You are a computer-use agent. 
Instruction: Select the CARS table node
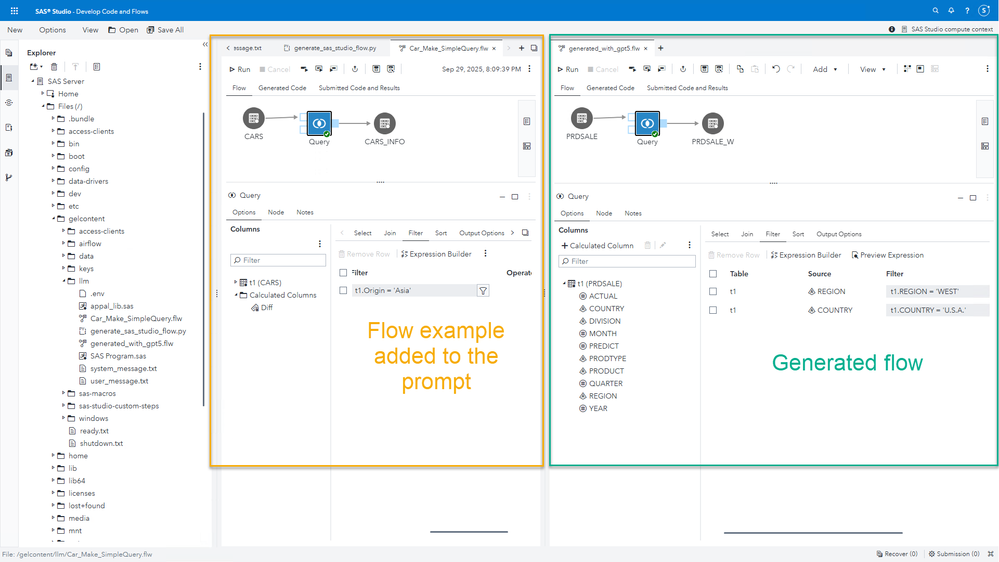click(x=254, y=118)
